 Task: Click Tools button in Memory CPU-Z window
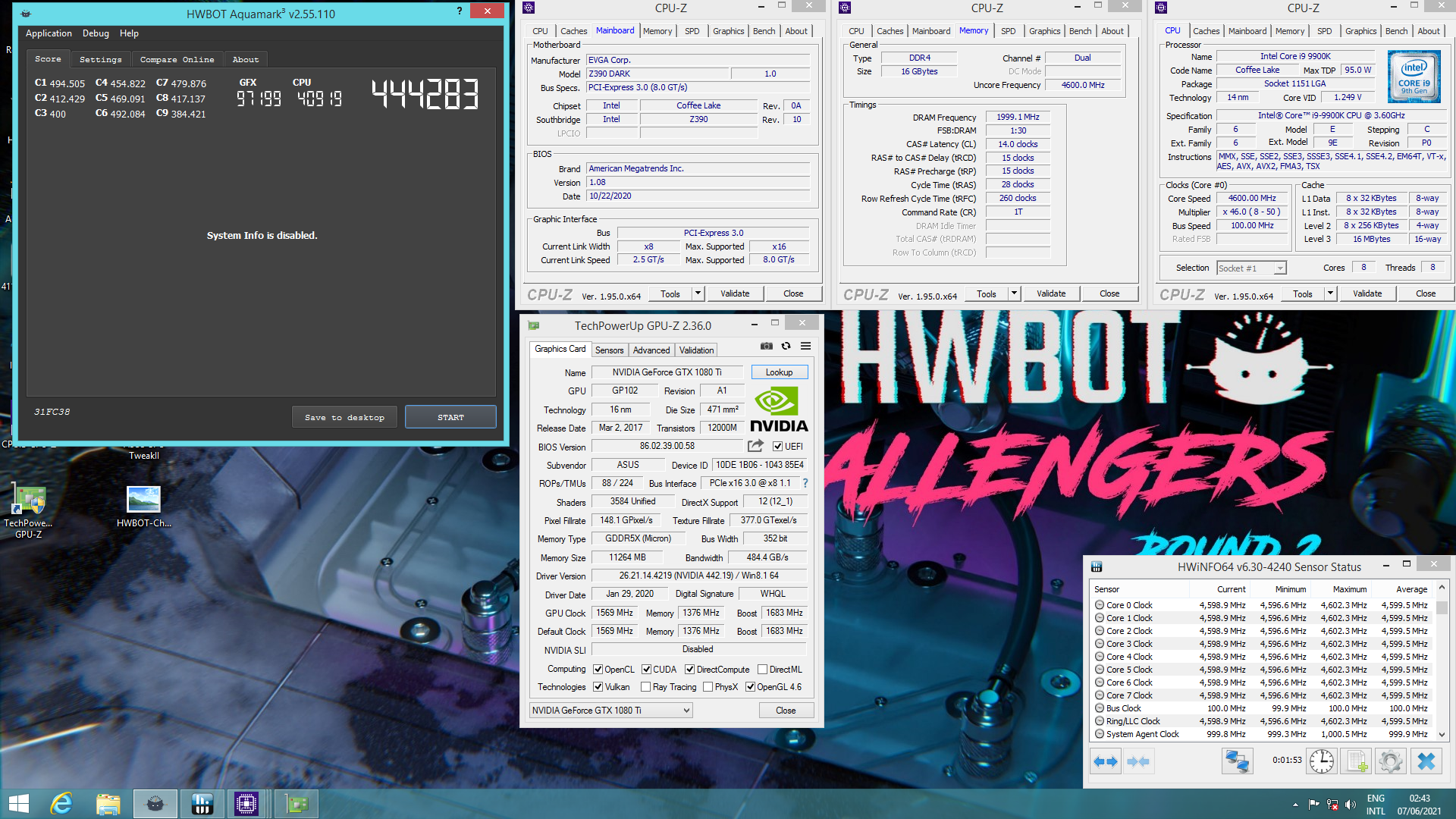987,293
